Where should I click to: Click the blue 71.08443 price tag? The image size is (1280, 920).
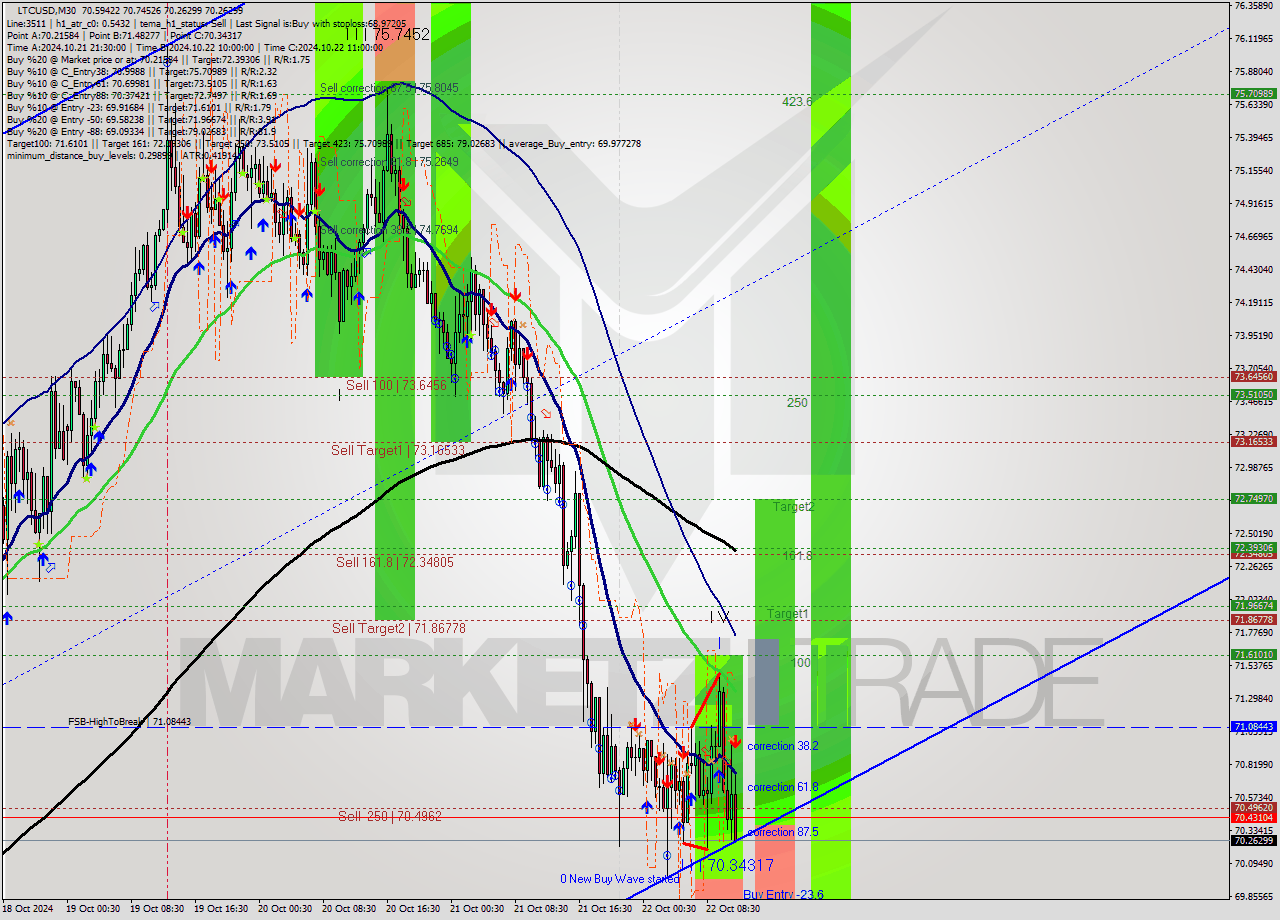[x=1253, y=727]
